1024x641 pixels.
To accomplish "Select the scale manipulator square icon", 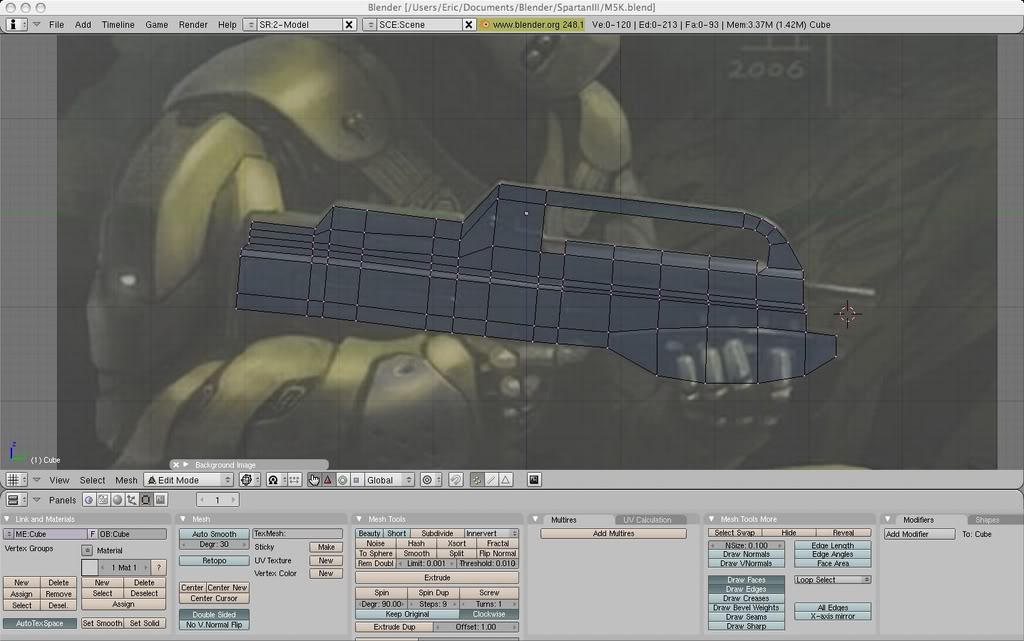I will (x=356, y=480).
